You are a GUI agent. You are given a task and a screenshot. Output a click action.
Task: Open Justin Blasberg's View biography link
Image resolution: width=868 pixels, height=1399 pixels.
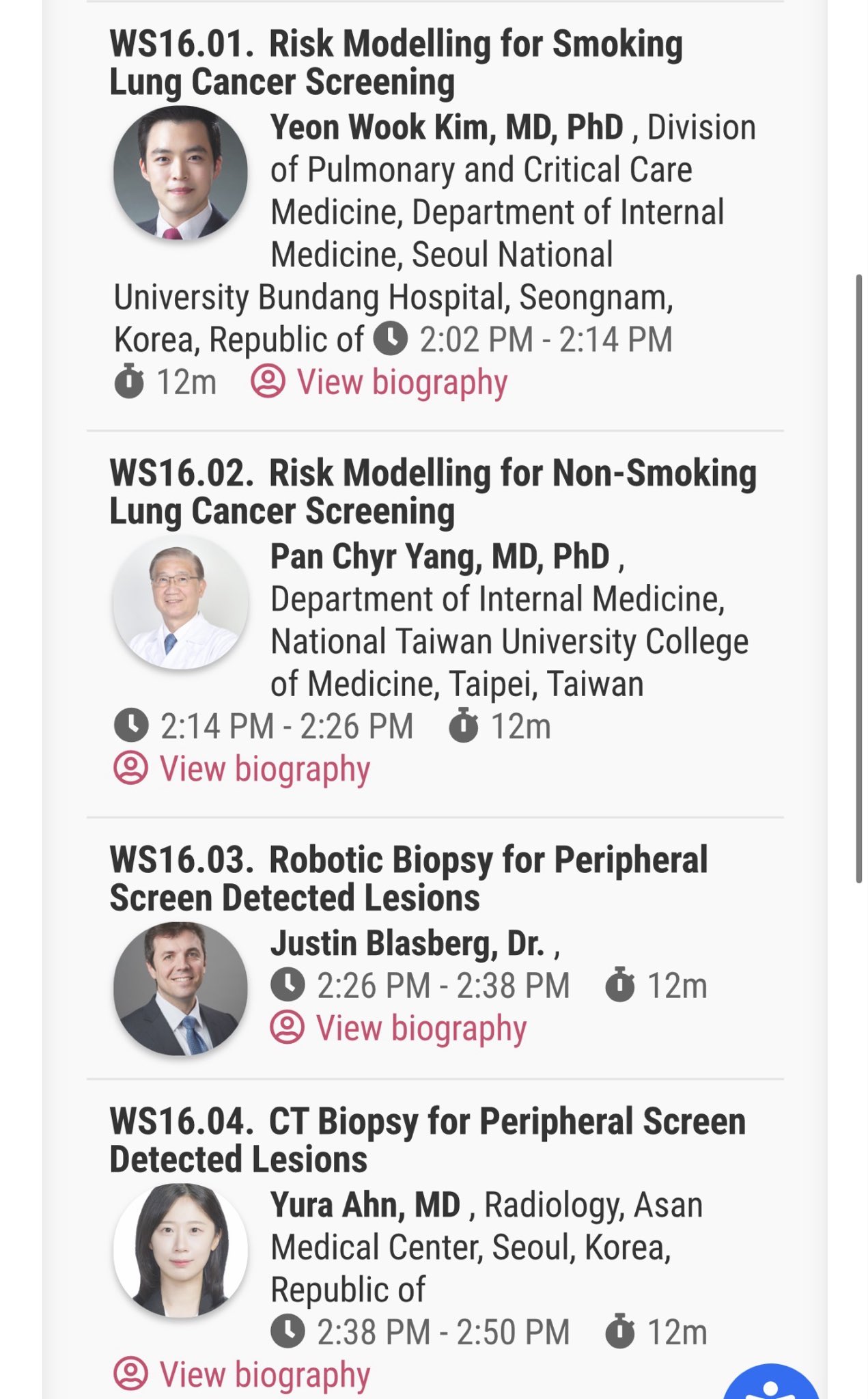point(399,1028)
